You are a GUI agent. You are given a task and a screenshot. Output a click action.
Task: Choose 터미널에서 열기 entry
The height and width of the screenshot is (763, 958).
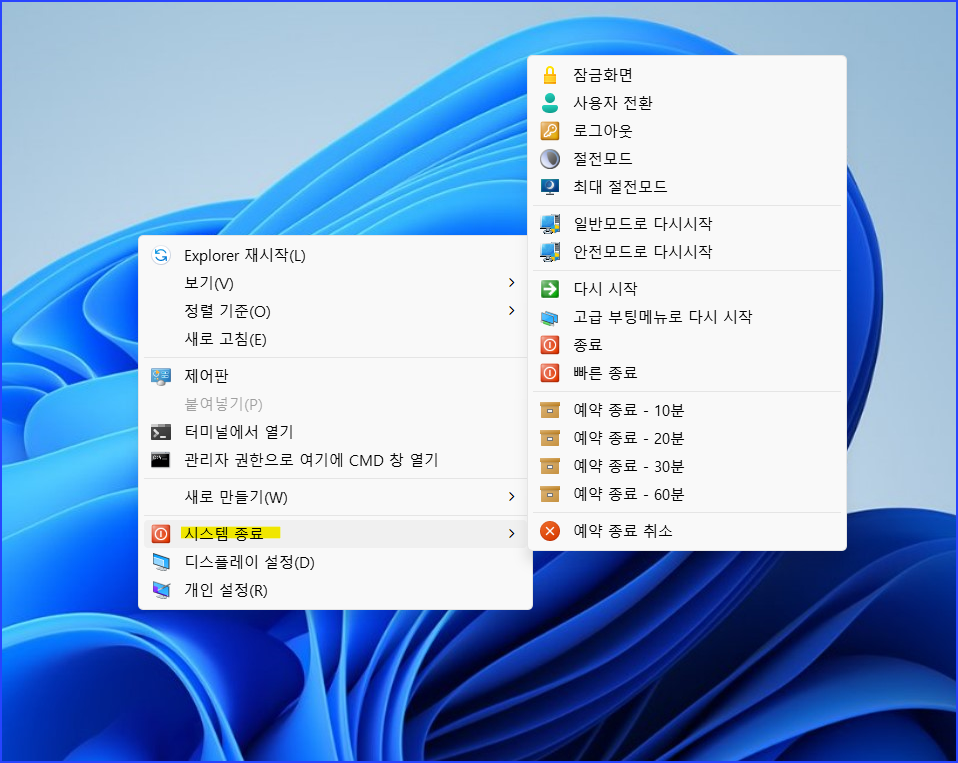335,433
